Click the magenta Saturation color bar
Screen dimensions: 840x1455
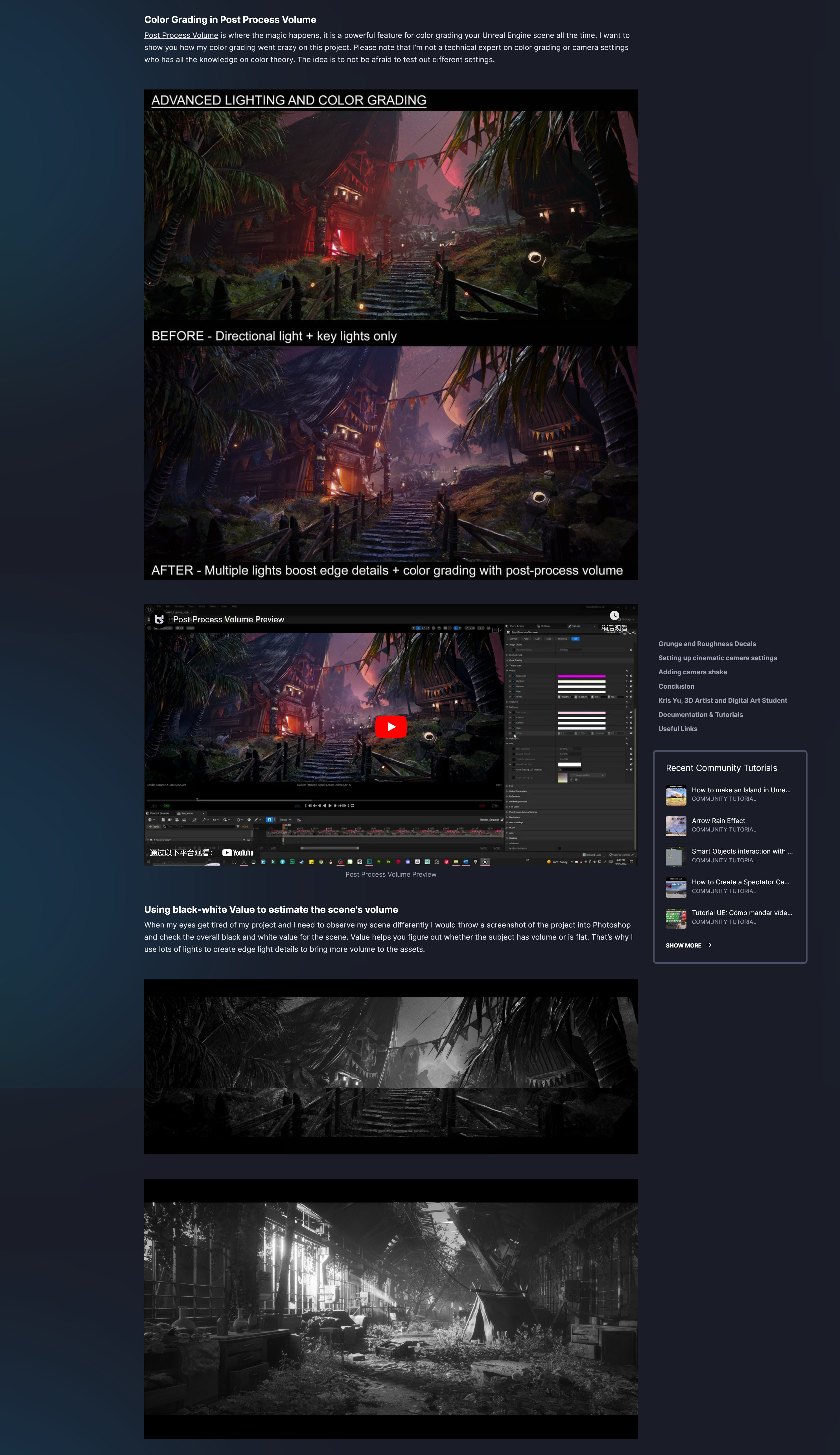(581, 676)
